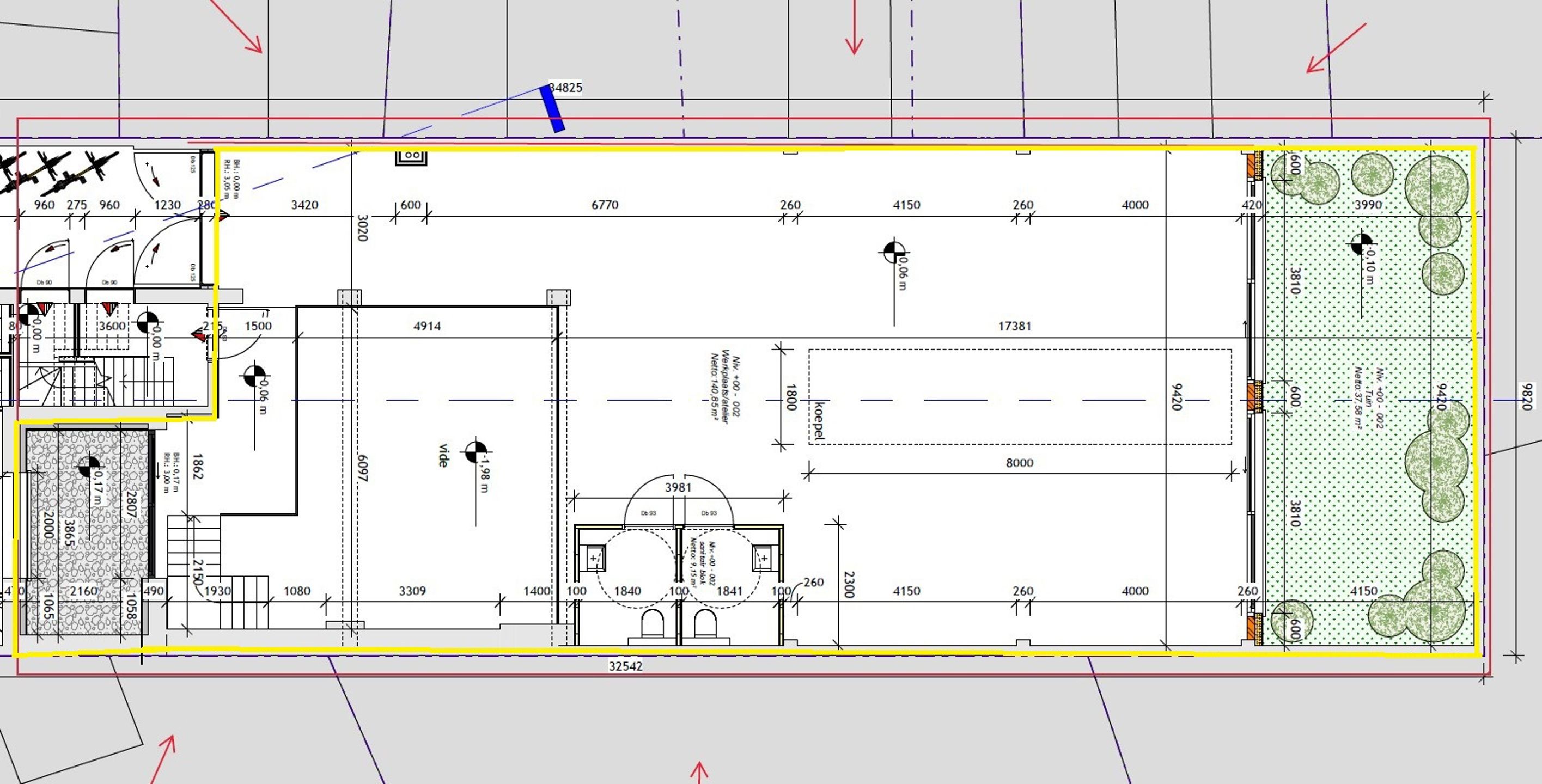This screenshot has height=784, width=1542.
Task: Select the vertical 3020 dimension
Action: (x=362, y=228)
